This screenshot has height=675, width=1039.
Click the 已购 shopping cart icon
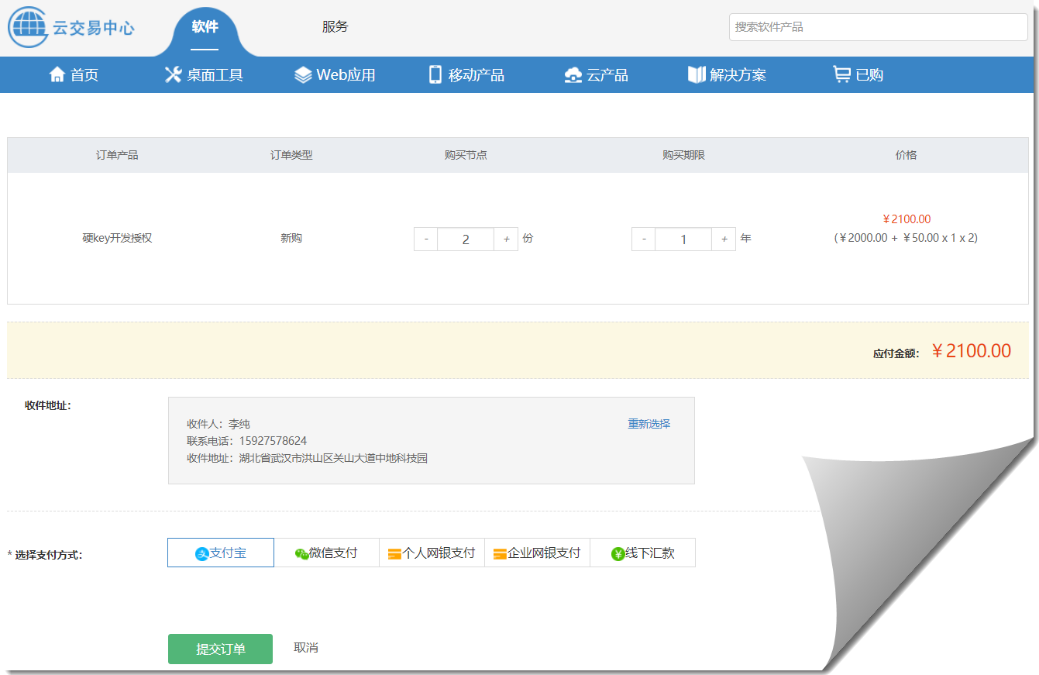(842, 74)
